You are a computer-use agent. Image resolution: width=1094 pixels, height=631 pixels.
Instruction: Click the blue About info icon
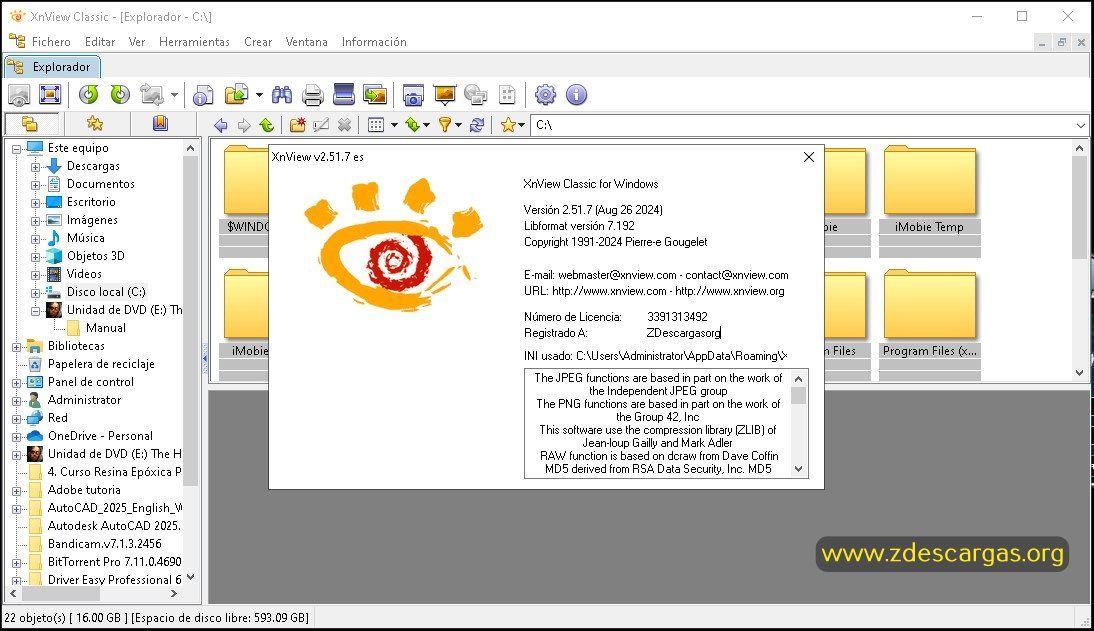(576, 94)
